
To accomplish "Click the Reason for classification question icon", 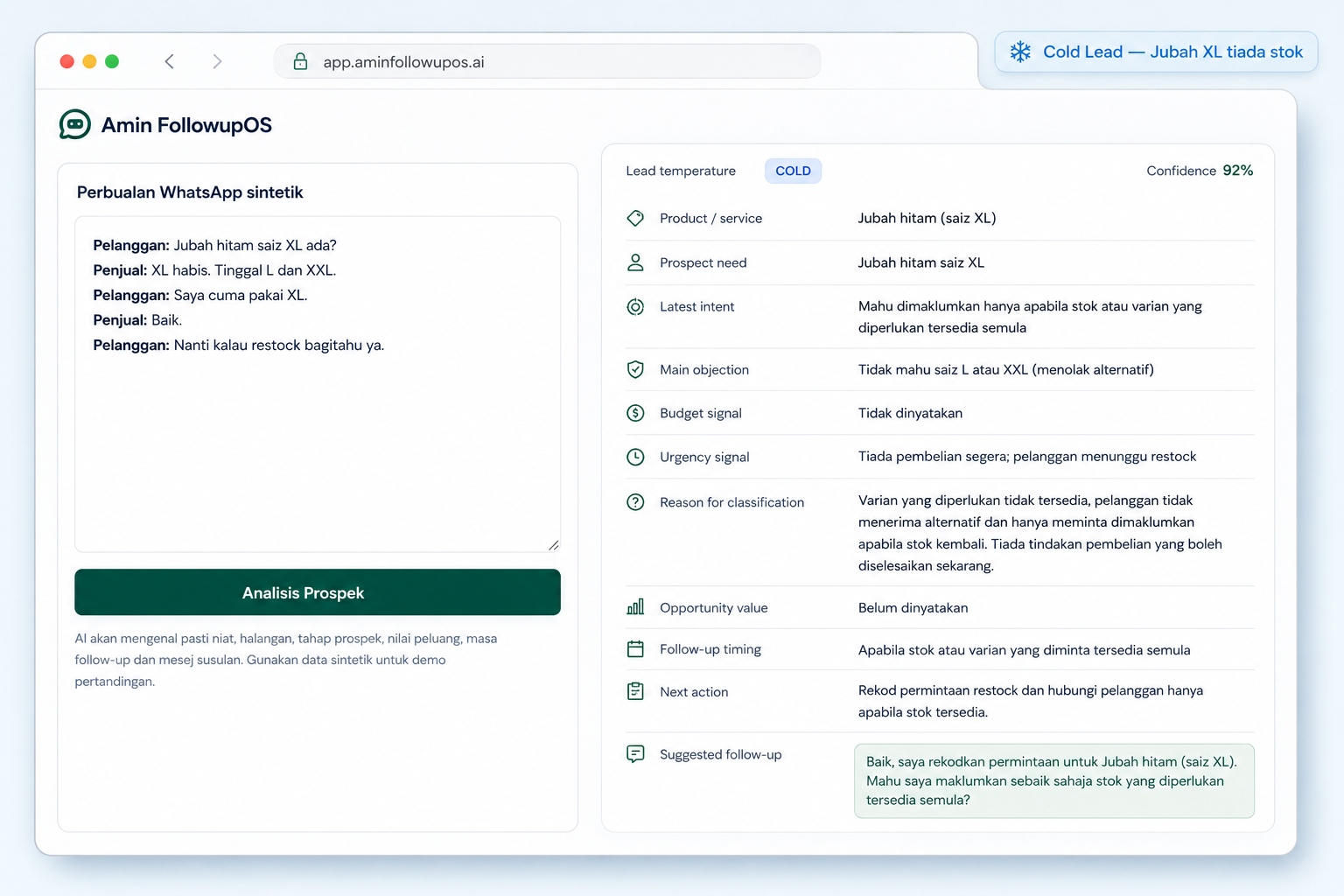I will (635, 502).
